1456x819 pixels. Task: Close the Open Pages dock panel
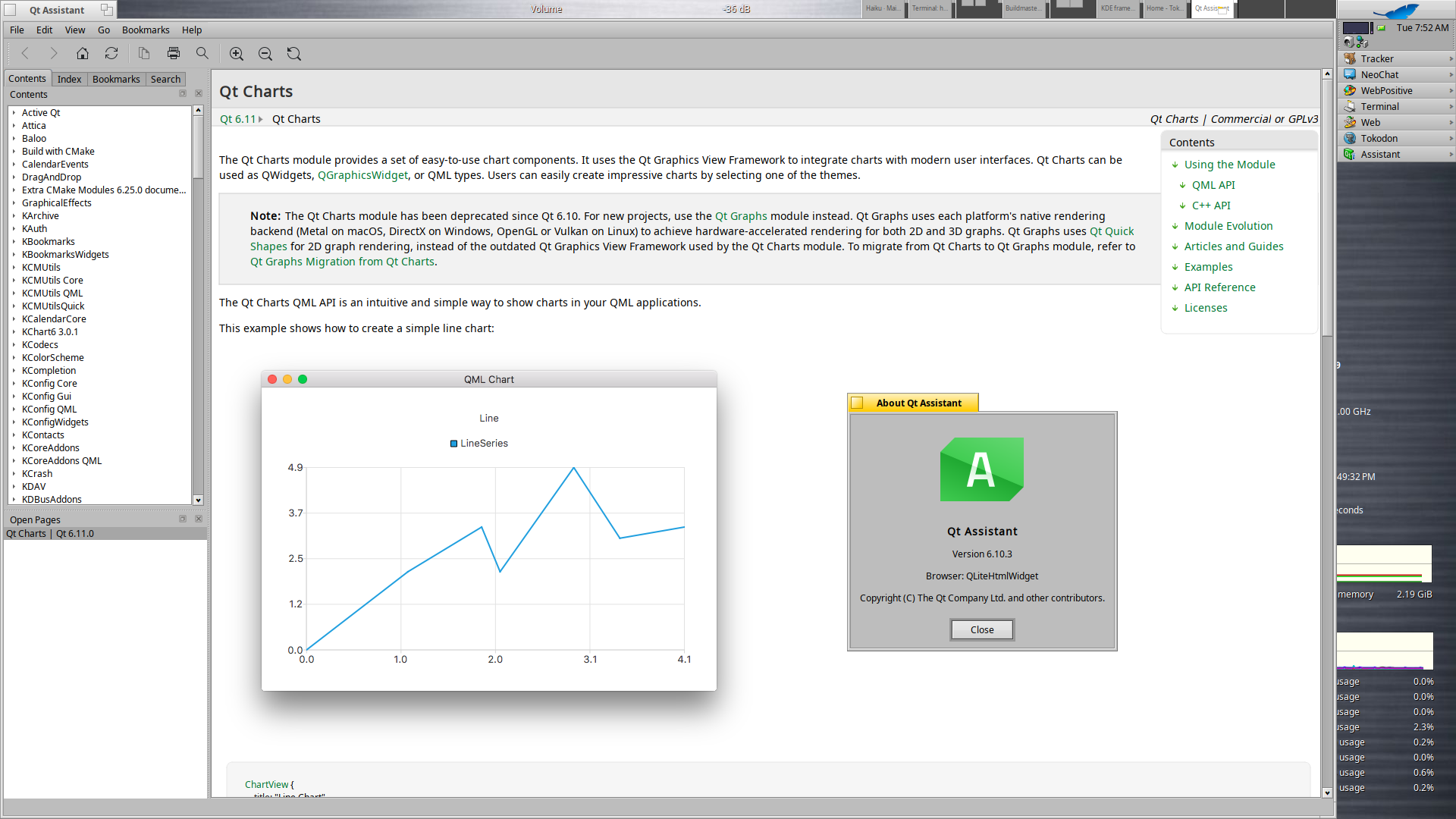click(x=199, y=519)
